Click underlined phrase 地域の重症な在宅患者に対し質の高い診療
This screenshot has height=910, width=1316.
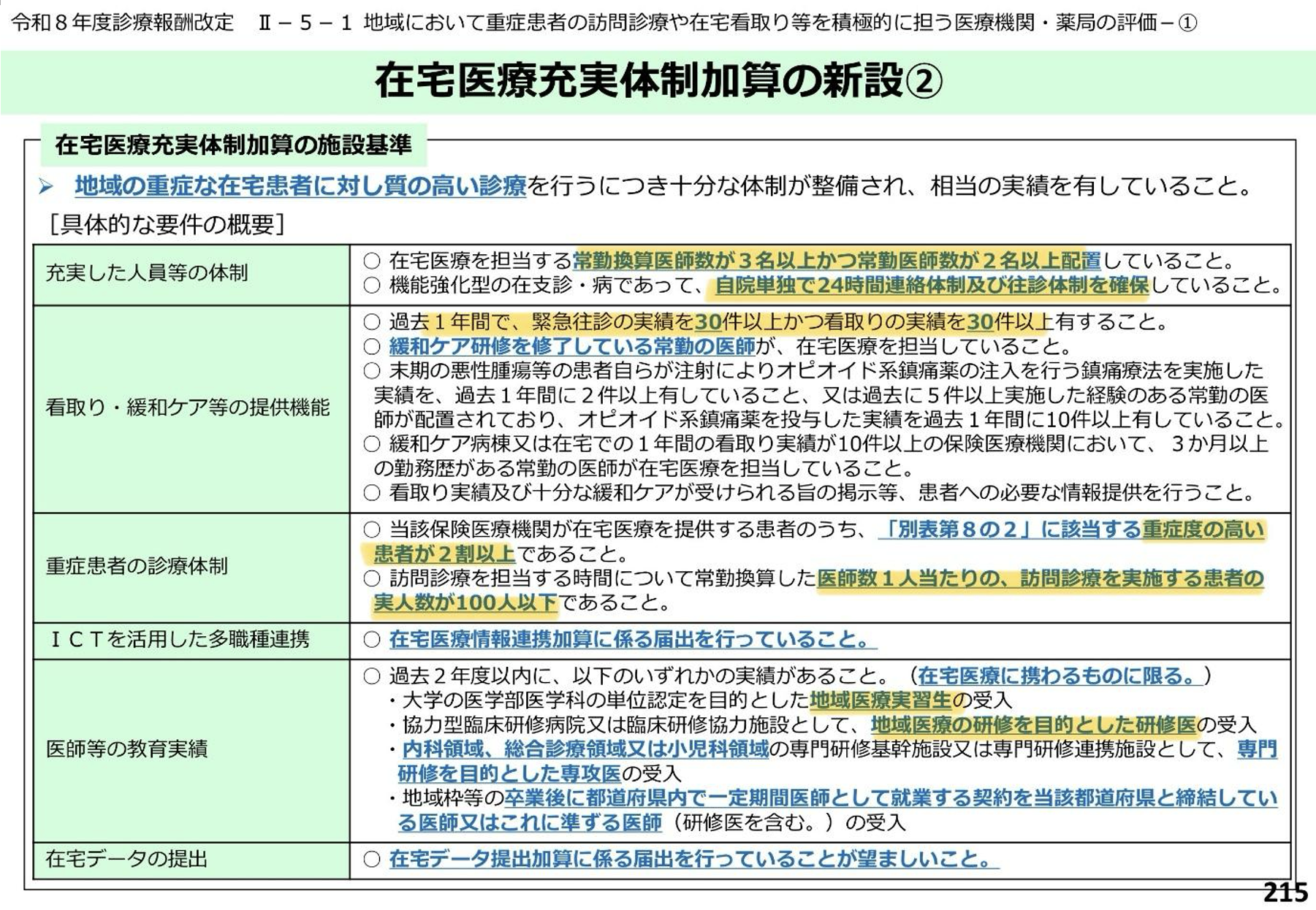click(300, 186)
